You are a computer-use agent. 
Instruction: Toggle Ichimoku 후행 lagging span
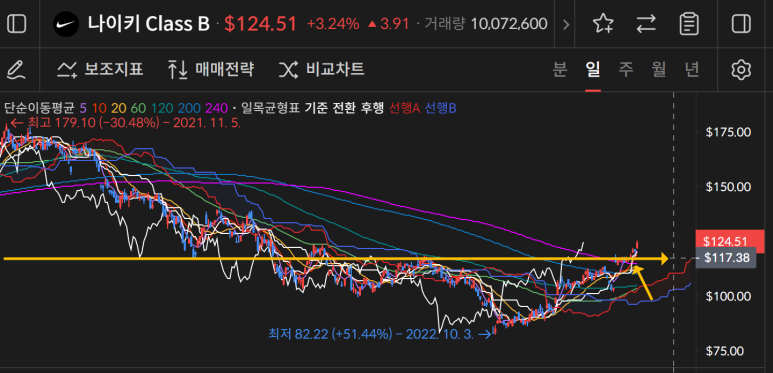tap(372, 108)
